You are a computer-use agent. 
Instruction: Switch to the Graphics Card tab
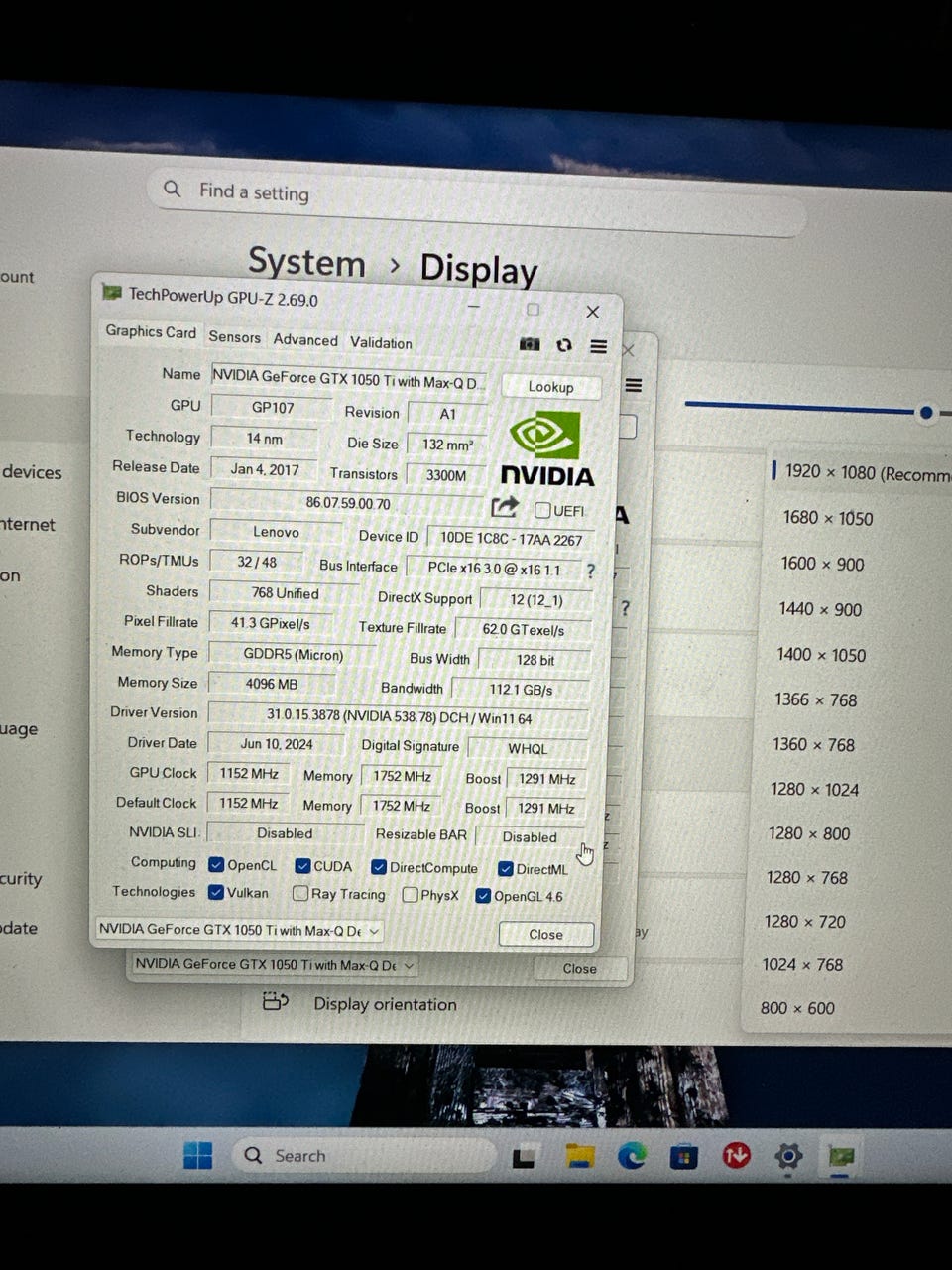pyautogui.click(x=151, y=332)
